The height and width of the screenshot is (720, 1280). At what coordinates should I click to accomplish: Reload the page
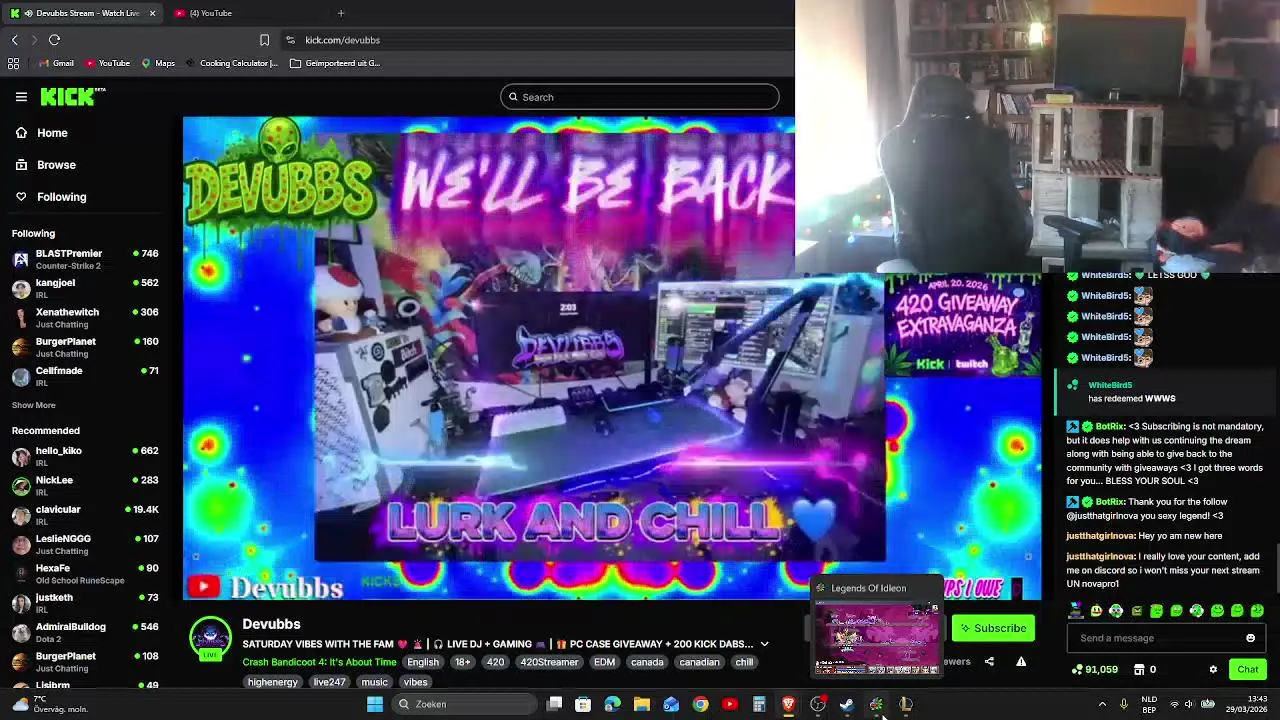click(x=54, y=40)
